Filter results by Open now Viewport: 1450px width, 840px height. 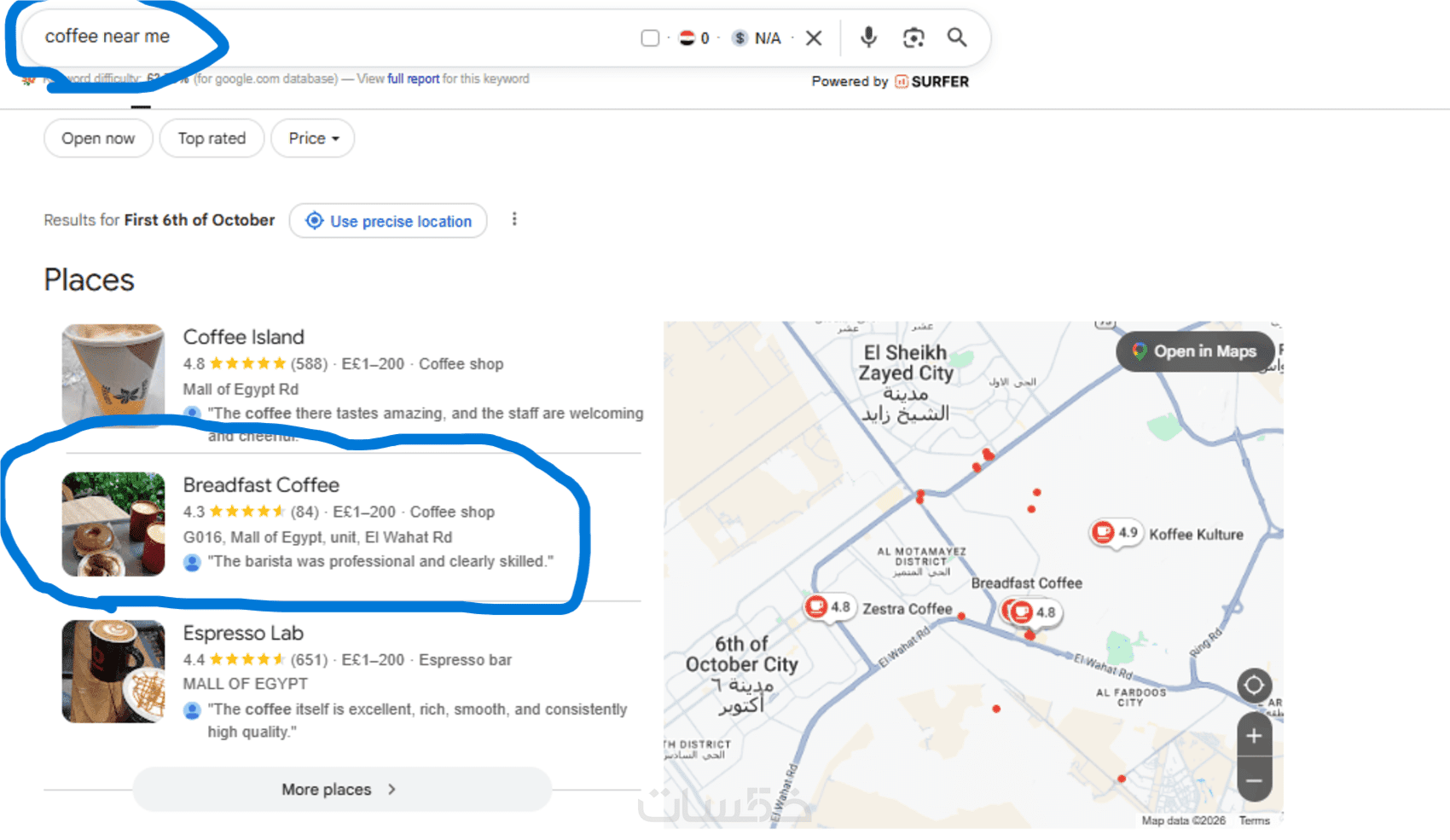[x=98, y=138]
